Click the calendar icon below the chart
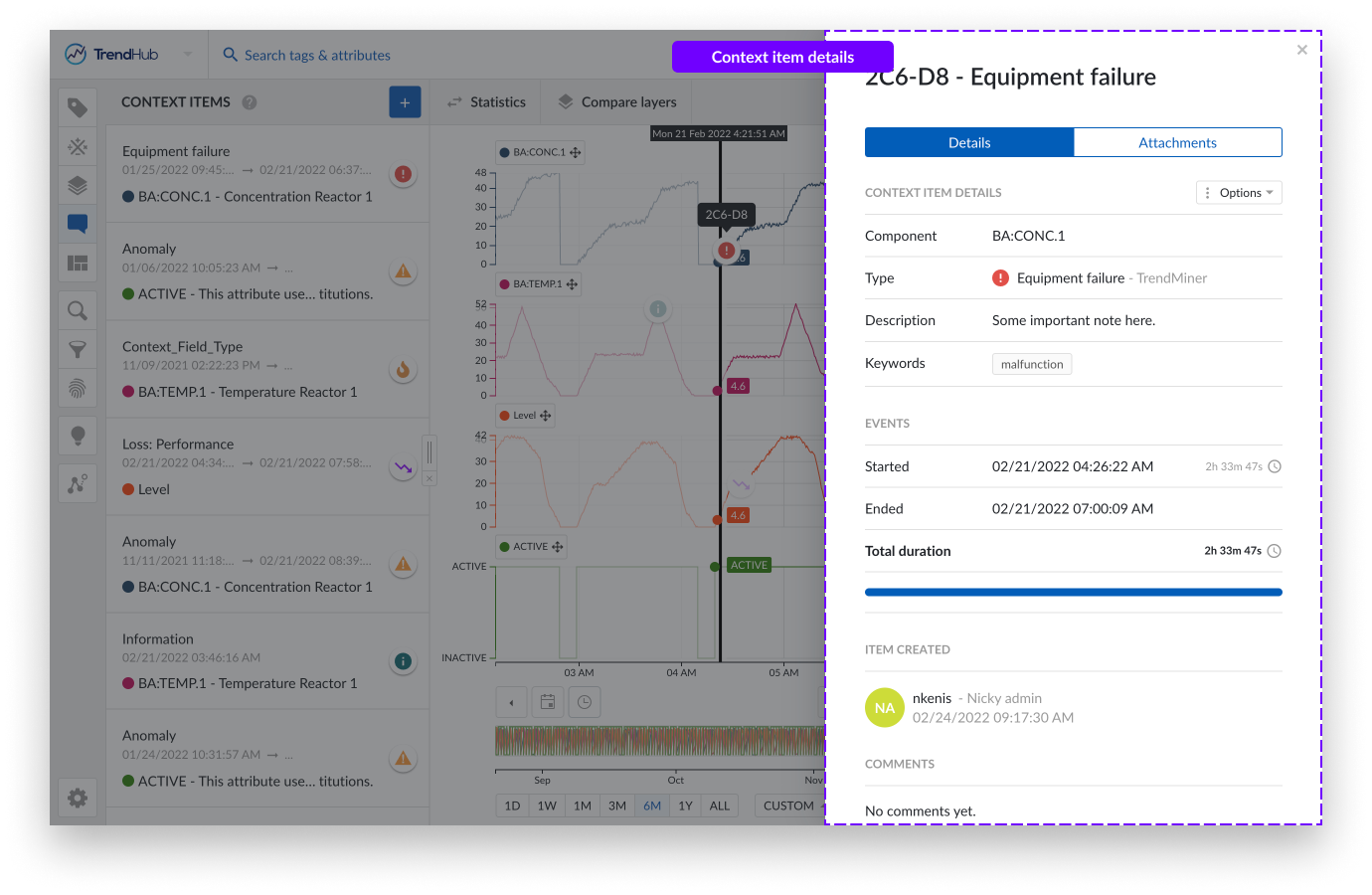1372x895 pixels. click(548, 702)
